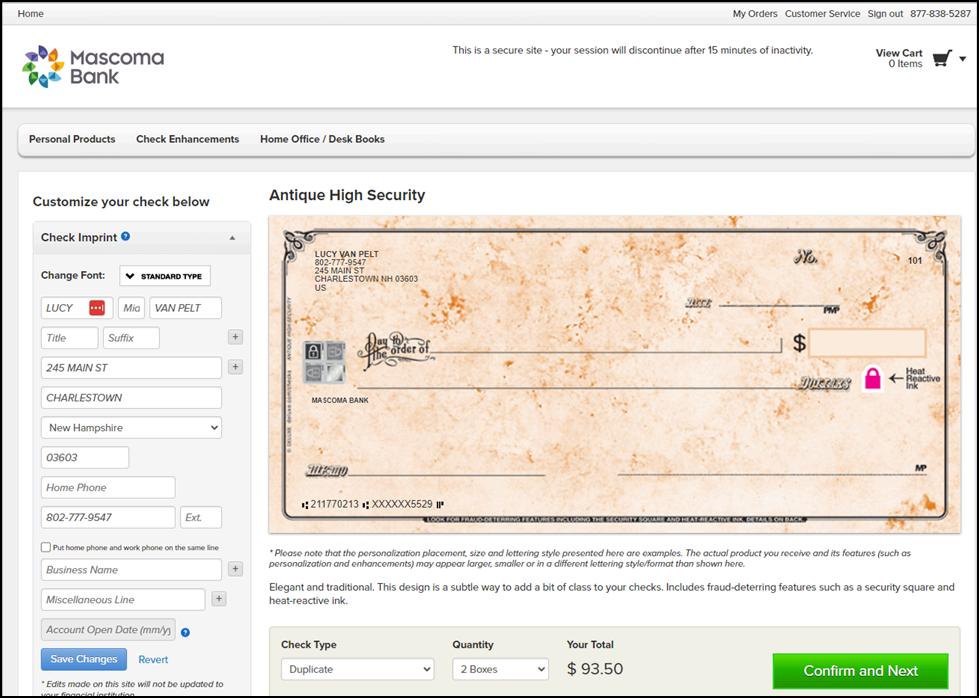979x698 pixels.
Task: Click Confirm and Next button
Action: [860, 671]
